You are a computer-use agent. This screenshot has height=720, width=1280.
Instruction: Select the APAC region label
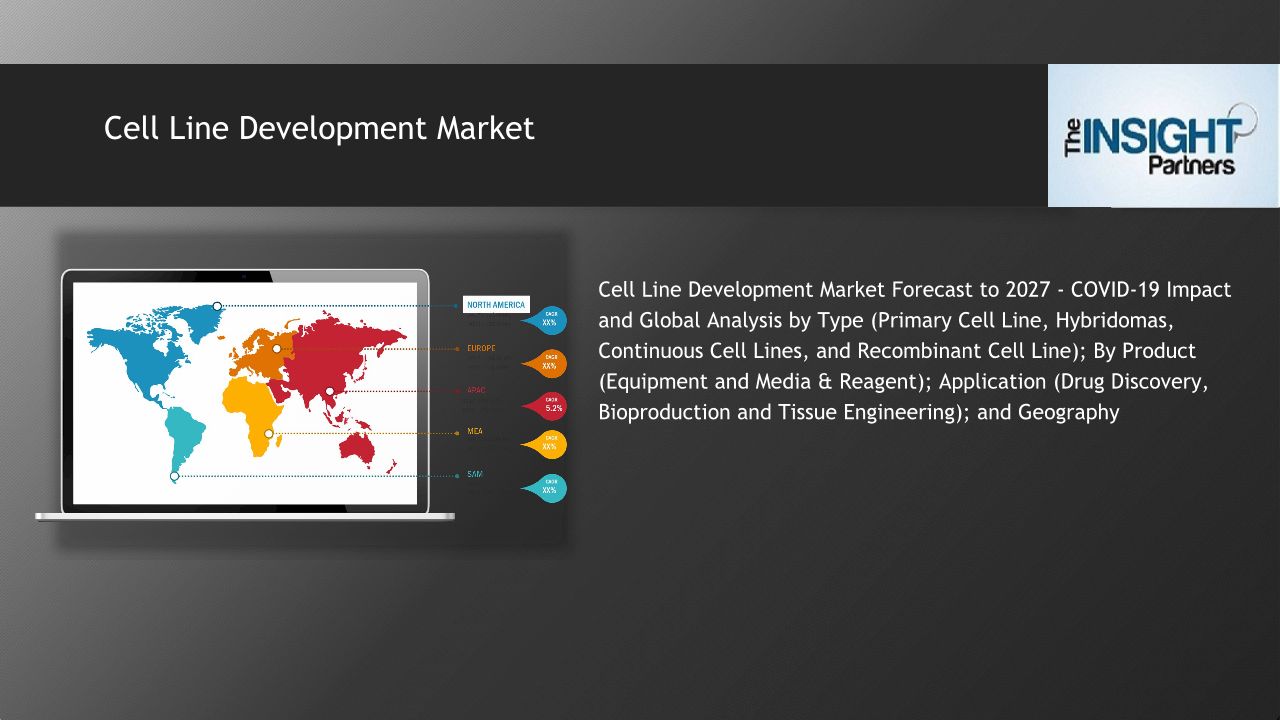pyautogui.click(x=476, y=390)
